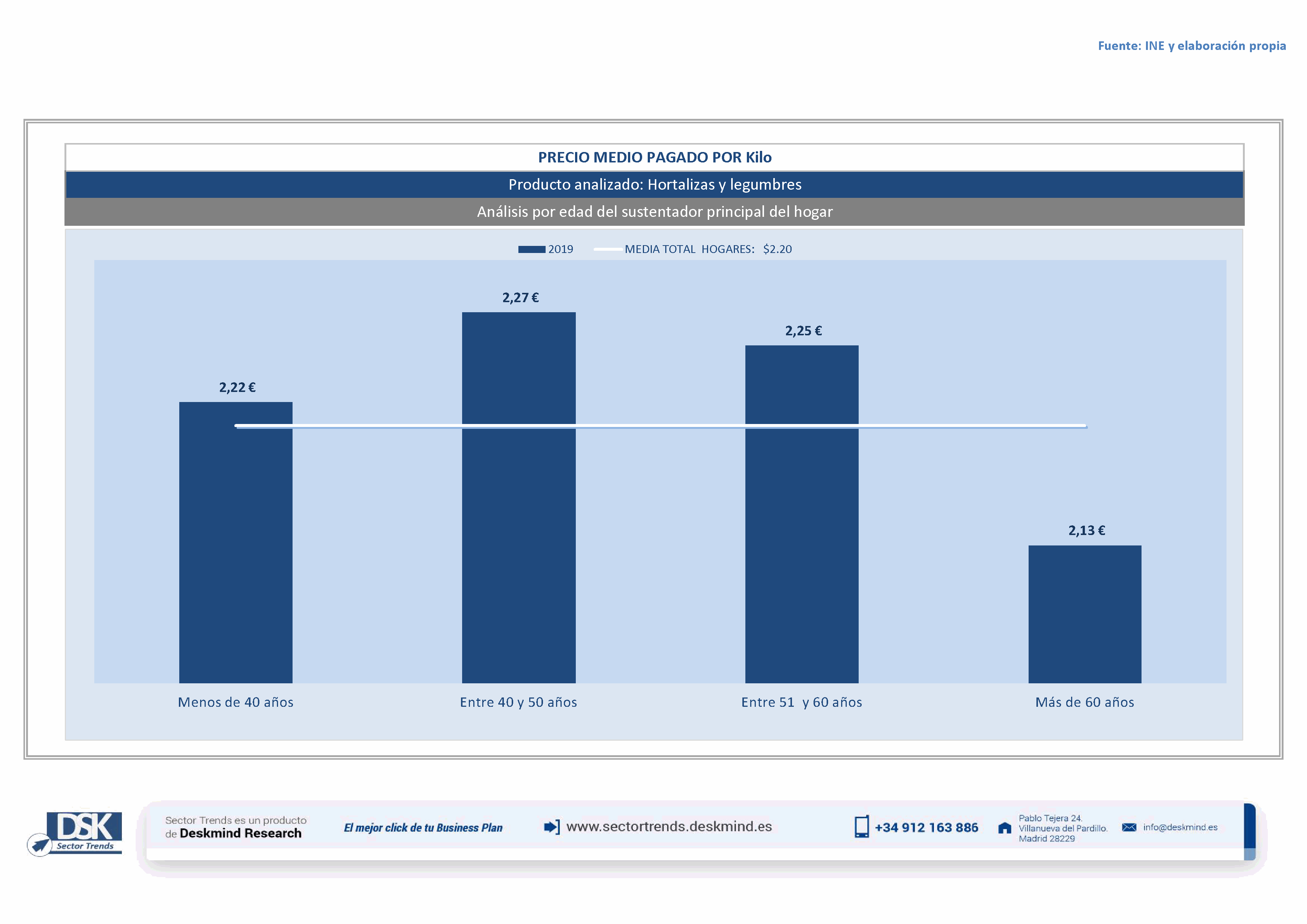Image resolution: width=1307 pixels, height=924 pixels.
Task: Click the envelope email icon
Action: (x=1129, y=827)
